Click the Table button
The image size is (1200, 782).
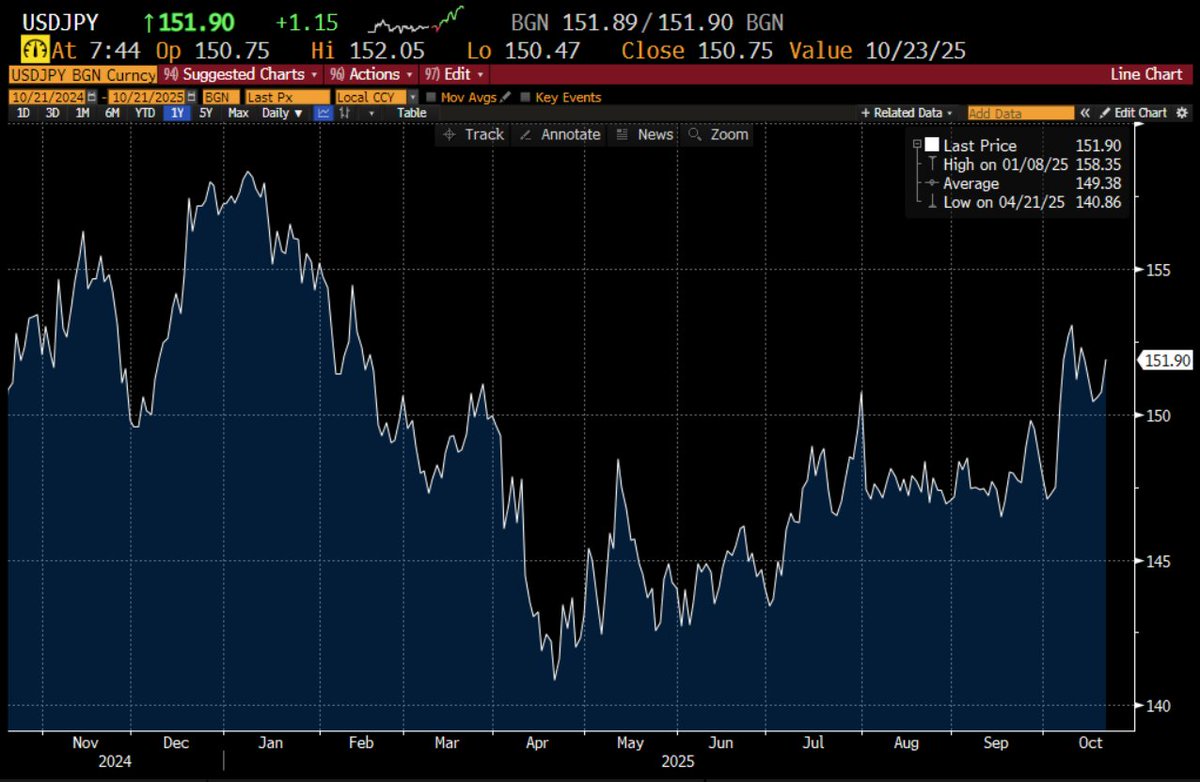410,113
